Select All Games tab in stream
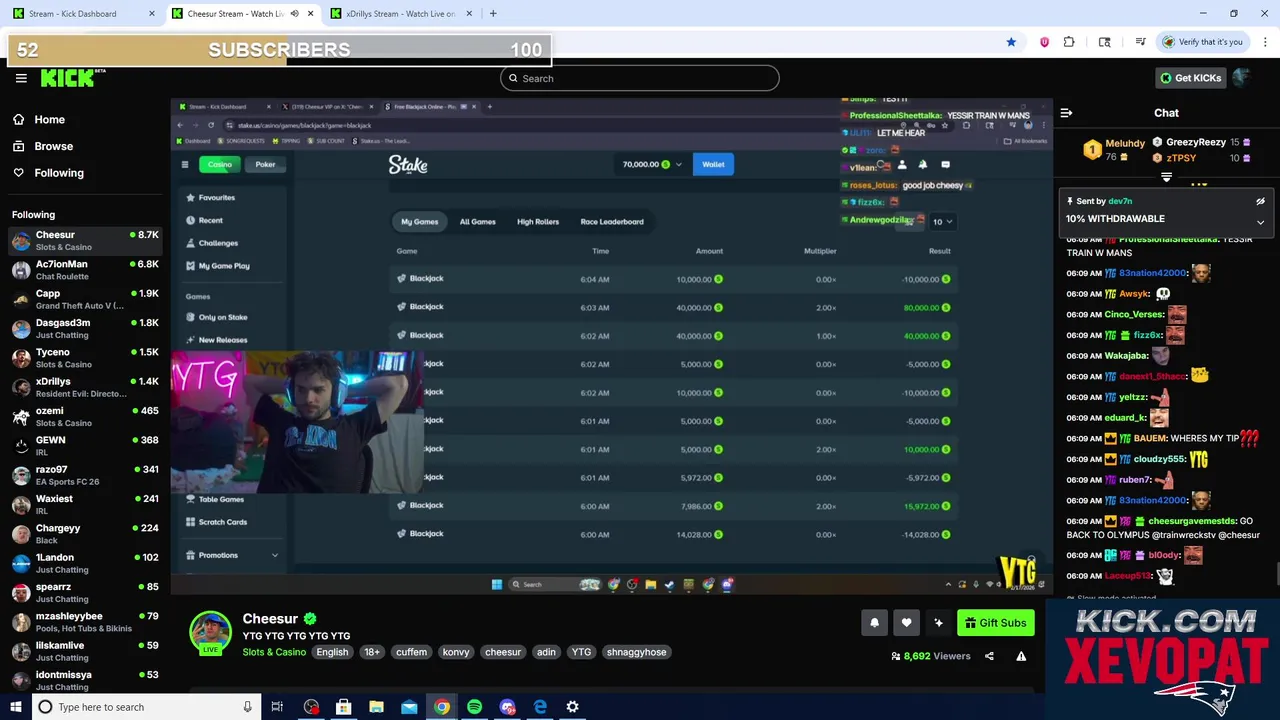This screenshot has width=1280, height=720. [477, 222]
